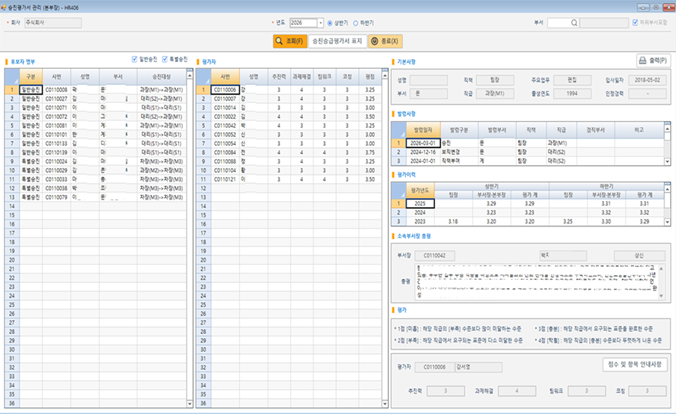The image size is (676, 414).
Task: Click the 종료(X) exit button
Action: (x=385, y=41)
